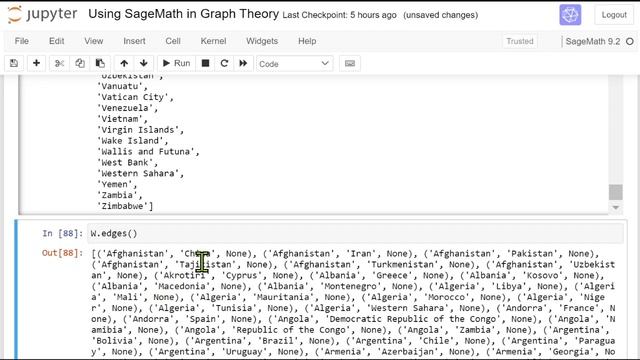Image resolution: width=640 pixels, height=360 pixels.
Task: Click 'Zimbabwe' at end of list
Action: 122,206
